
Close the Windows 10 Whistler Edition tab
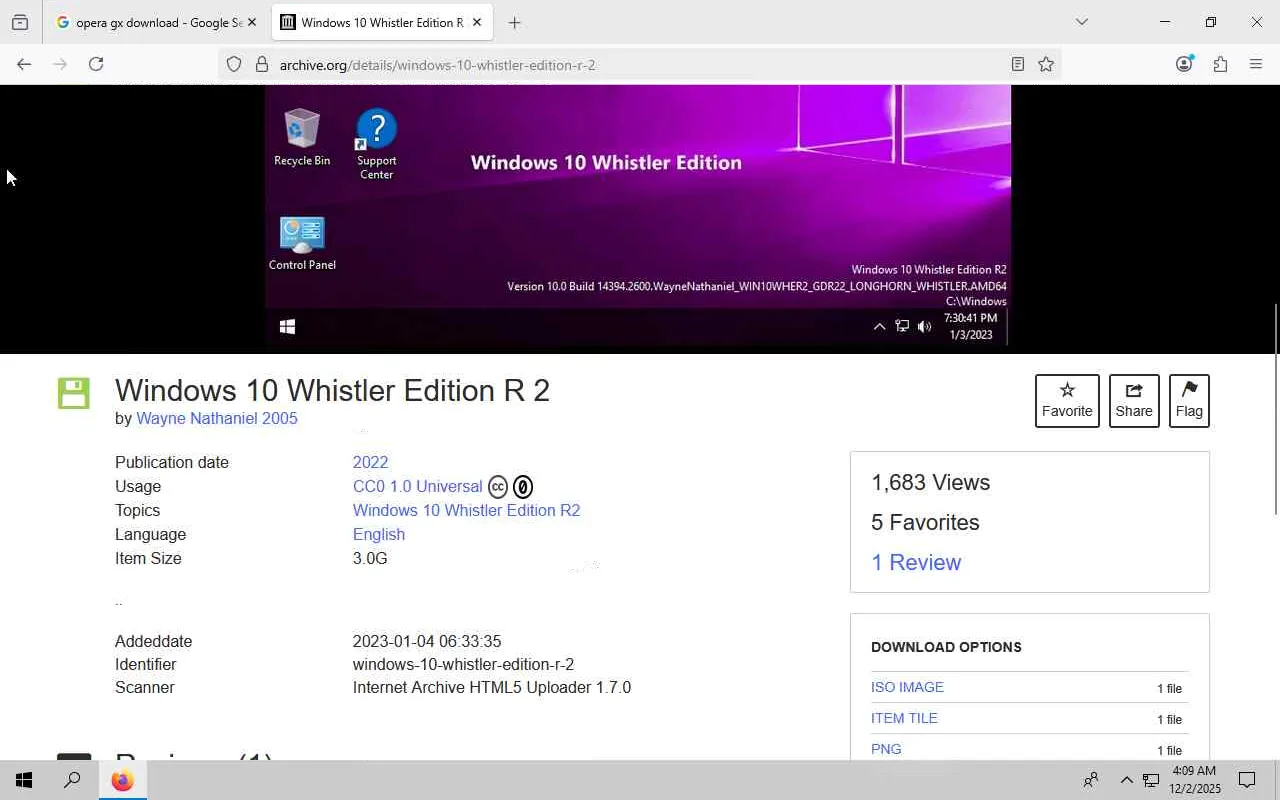coord(477,22)
